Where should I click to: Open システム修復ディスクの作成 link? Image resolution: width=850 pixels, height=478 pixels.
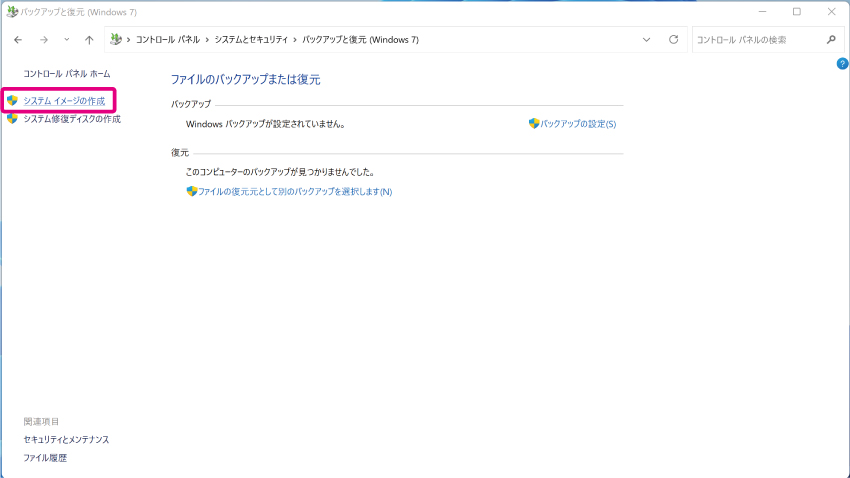(72, 119)
